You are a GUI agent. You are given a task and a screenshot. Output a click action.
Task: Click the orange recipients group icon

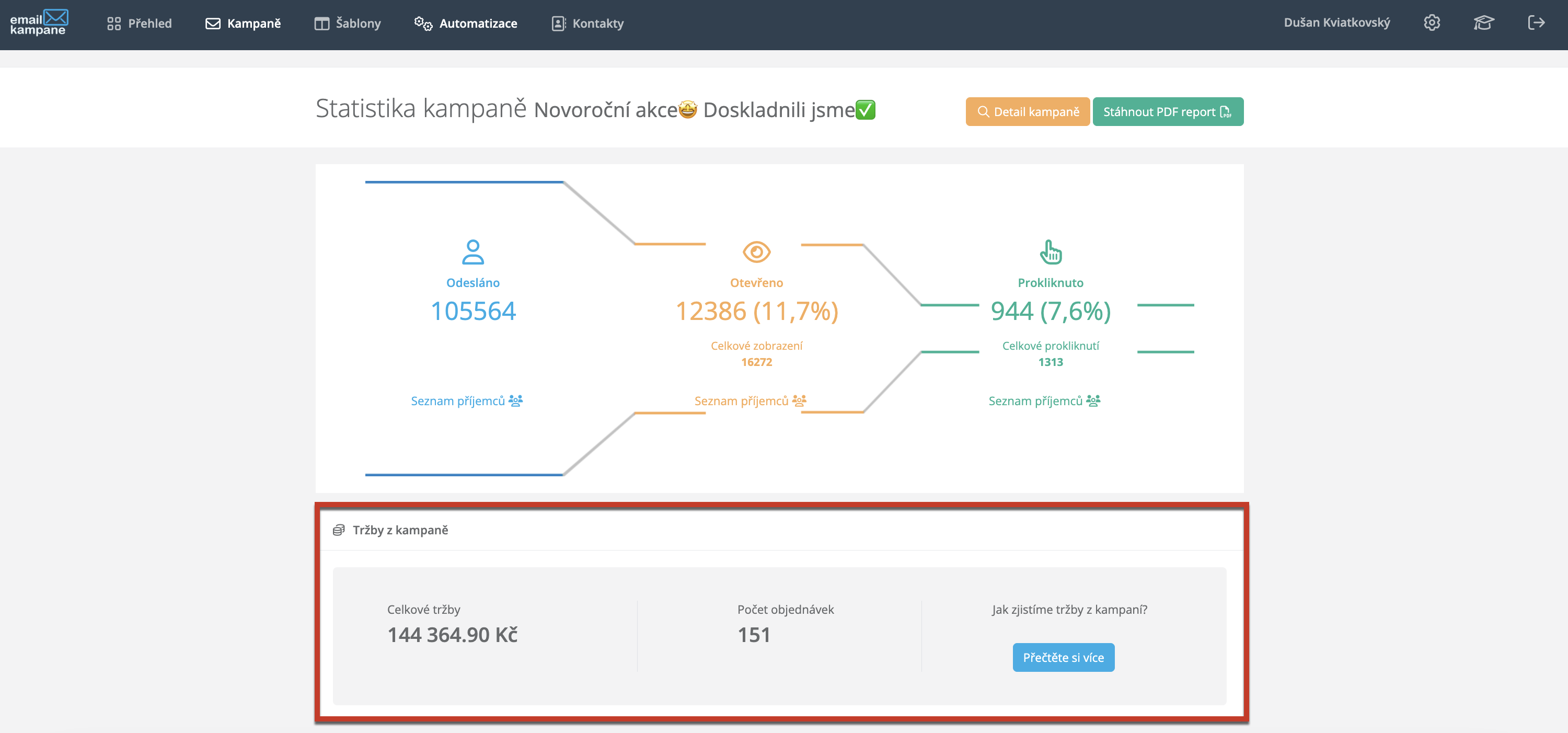pyautogui.click(x=799, y=400)
